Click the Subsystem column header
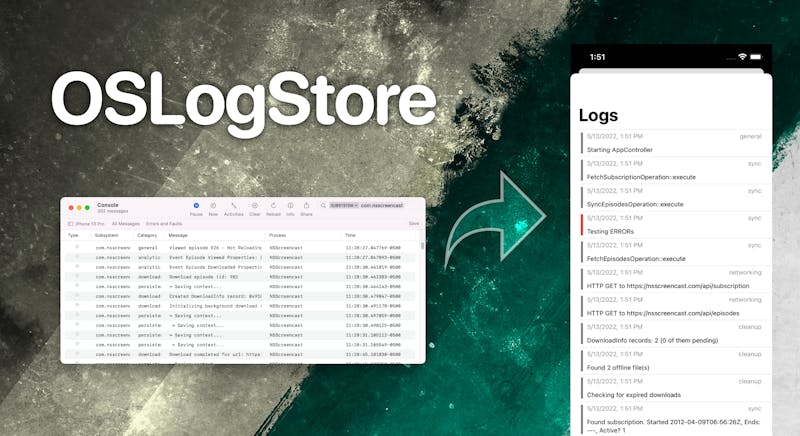Image resolution: width=800 pixels, height=436 pixels. tap(107, 235)
